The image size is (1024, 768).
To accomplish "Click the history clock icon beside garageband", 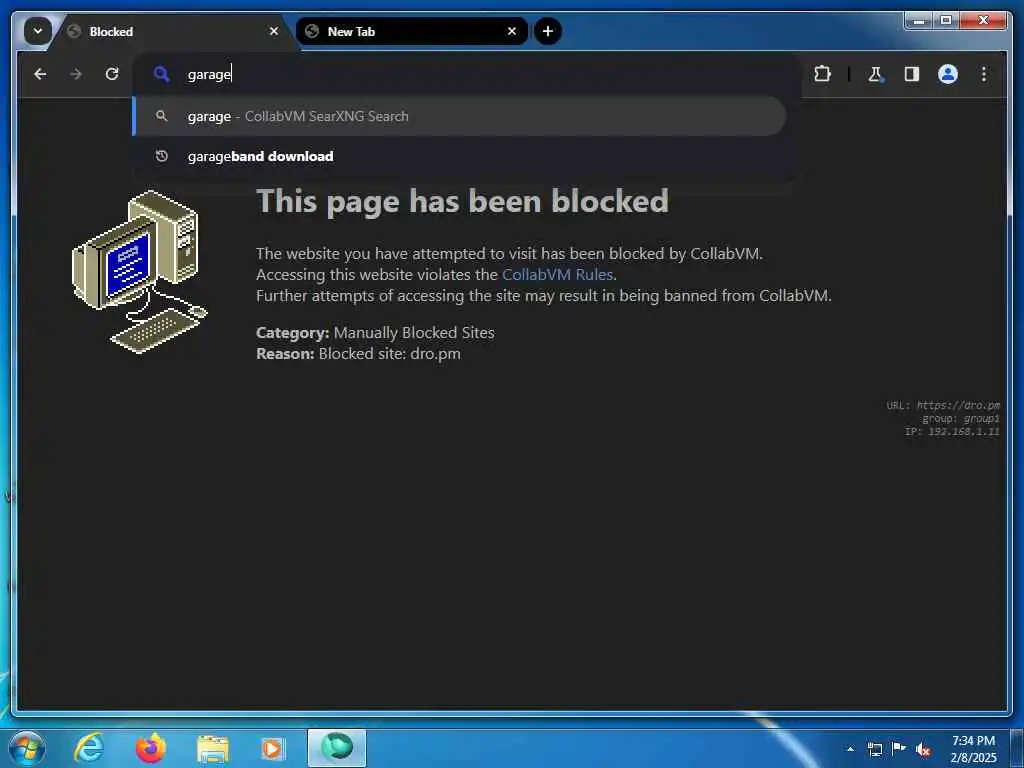I will [x=161, y=156].
